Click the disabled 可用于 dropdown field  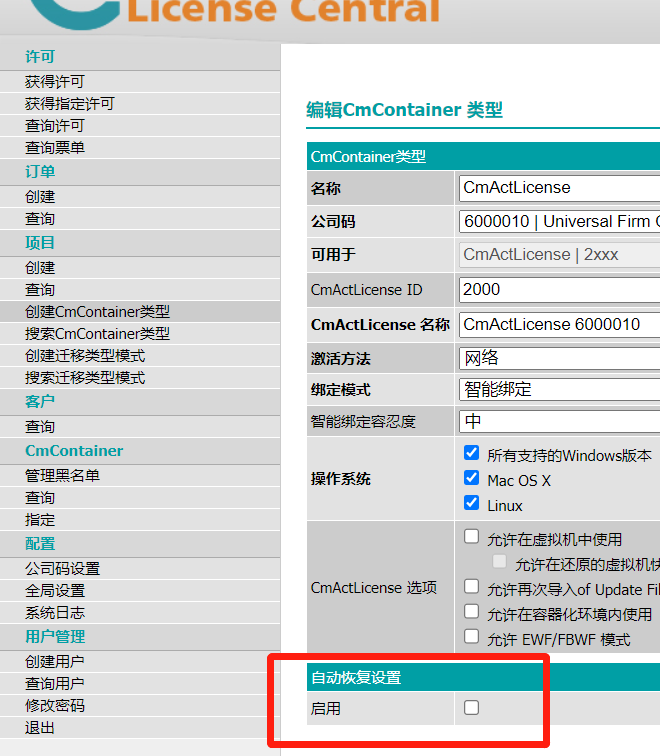click(559, 255)
